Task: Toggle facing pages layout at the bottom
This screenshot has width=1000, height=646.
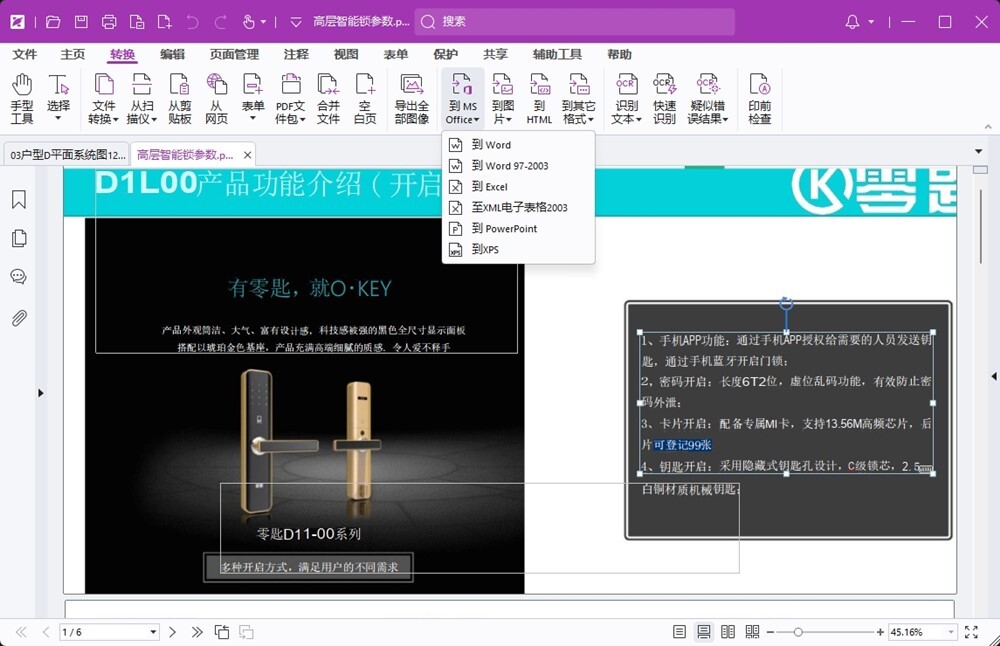Action: pyautogui.click(x=727, y=631)
